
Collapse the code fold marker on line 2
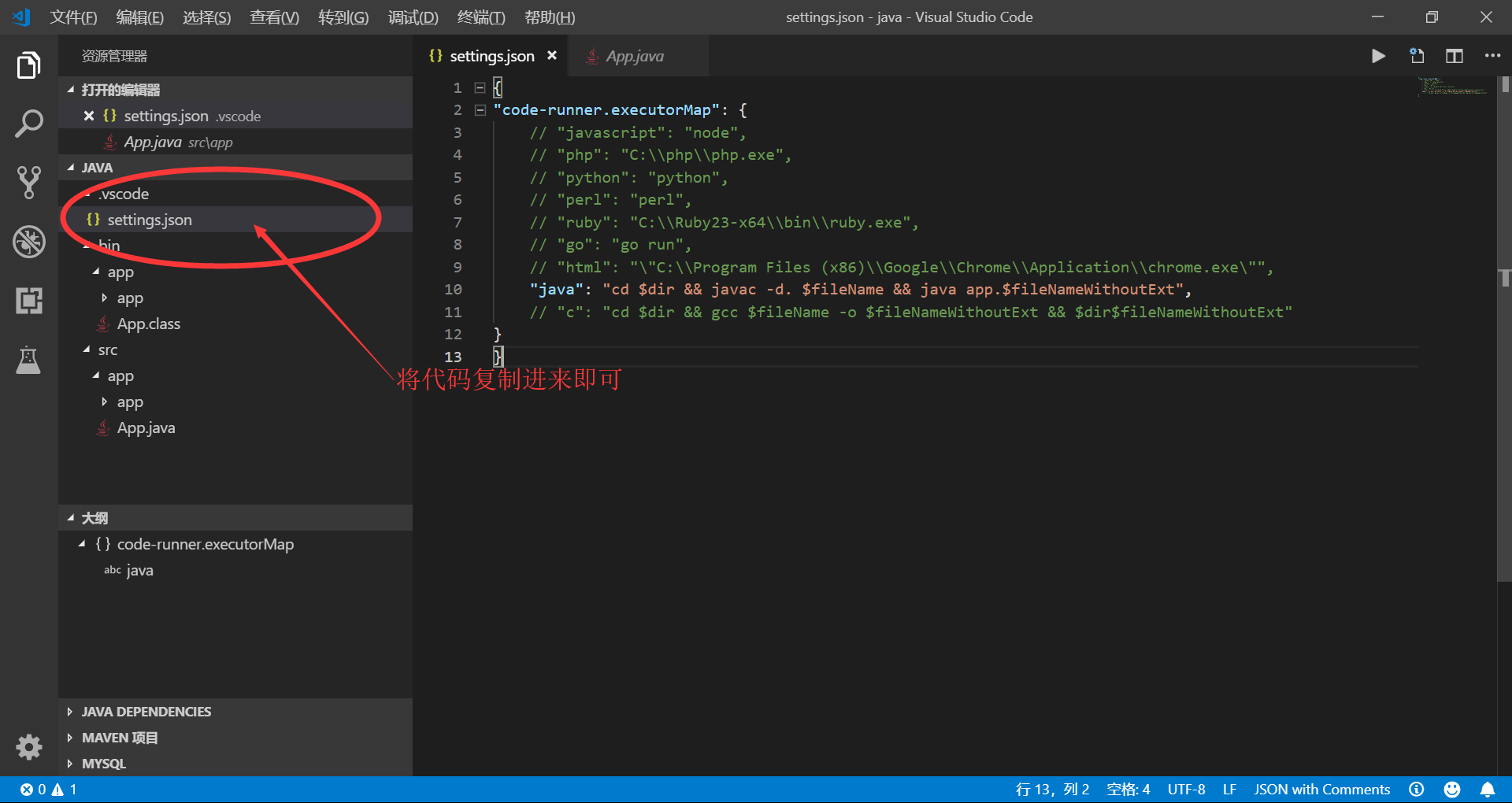[480, 110]
